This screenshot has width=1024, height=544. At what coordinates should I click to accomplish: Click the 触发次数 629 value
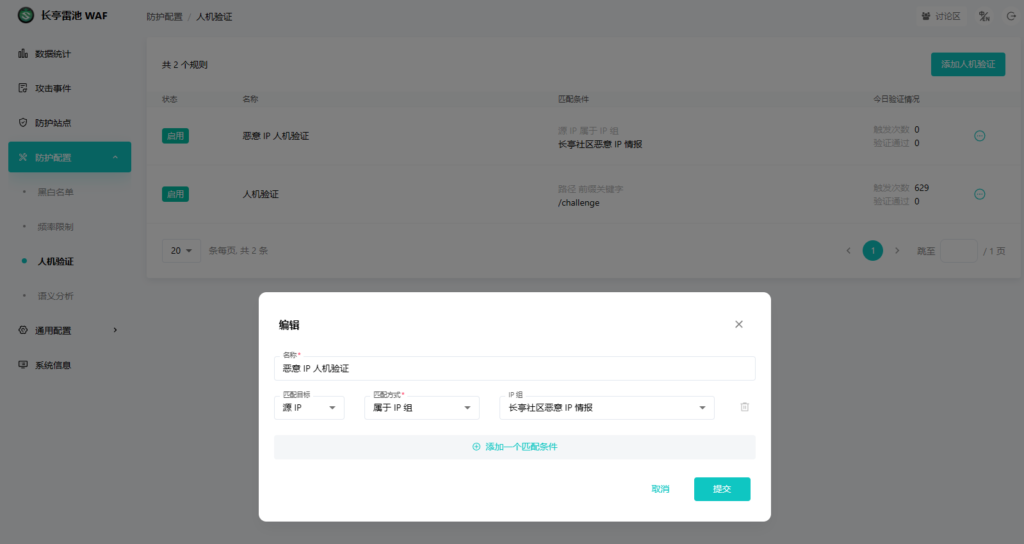(921, 187)
